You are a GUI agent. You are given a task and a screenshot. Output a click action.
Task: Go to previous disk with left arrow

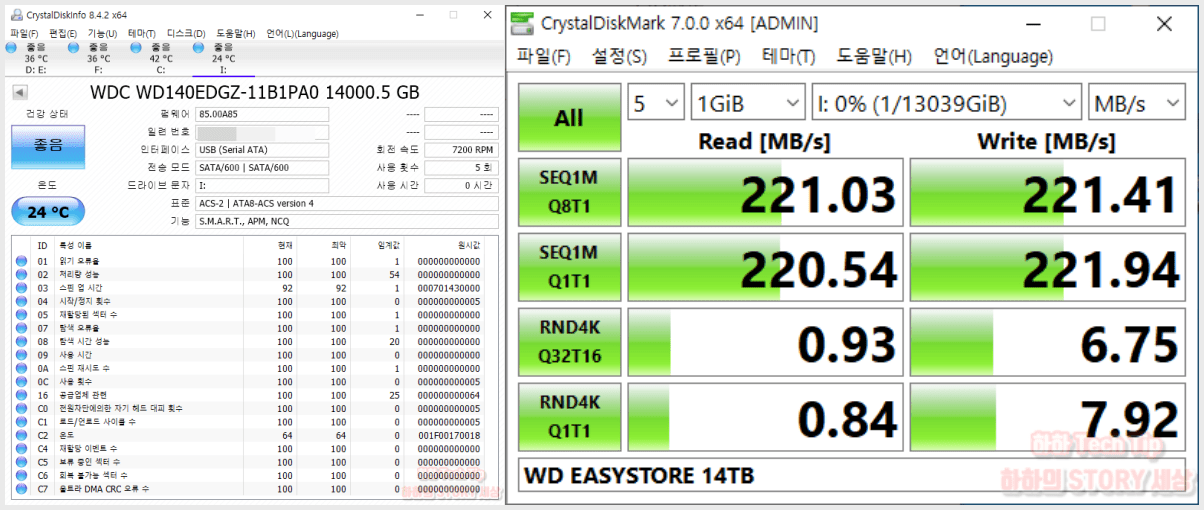(x=18, y=93)
